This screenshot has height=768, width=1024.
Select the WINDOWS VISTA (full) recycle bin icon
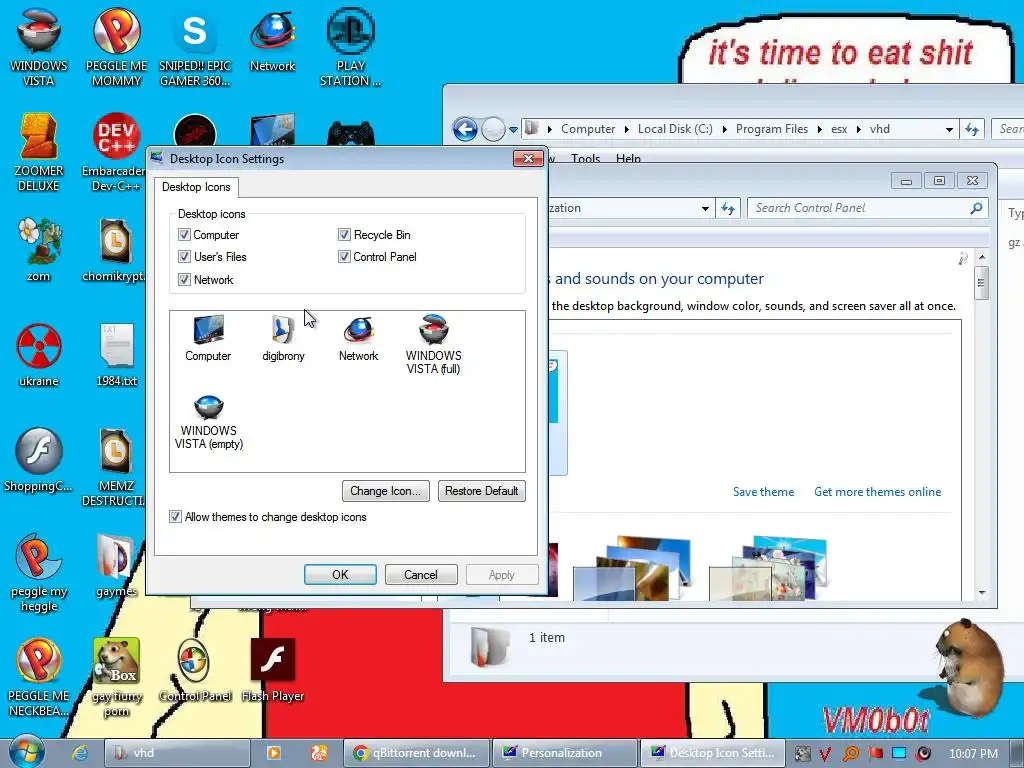(434, 344)
